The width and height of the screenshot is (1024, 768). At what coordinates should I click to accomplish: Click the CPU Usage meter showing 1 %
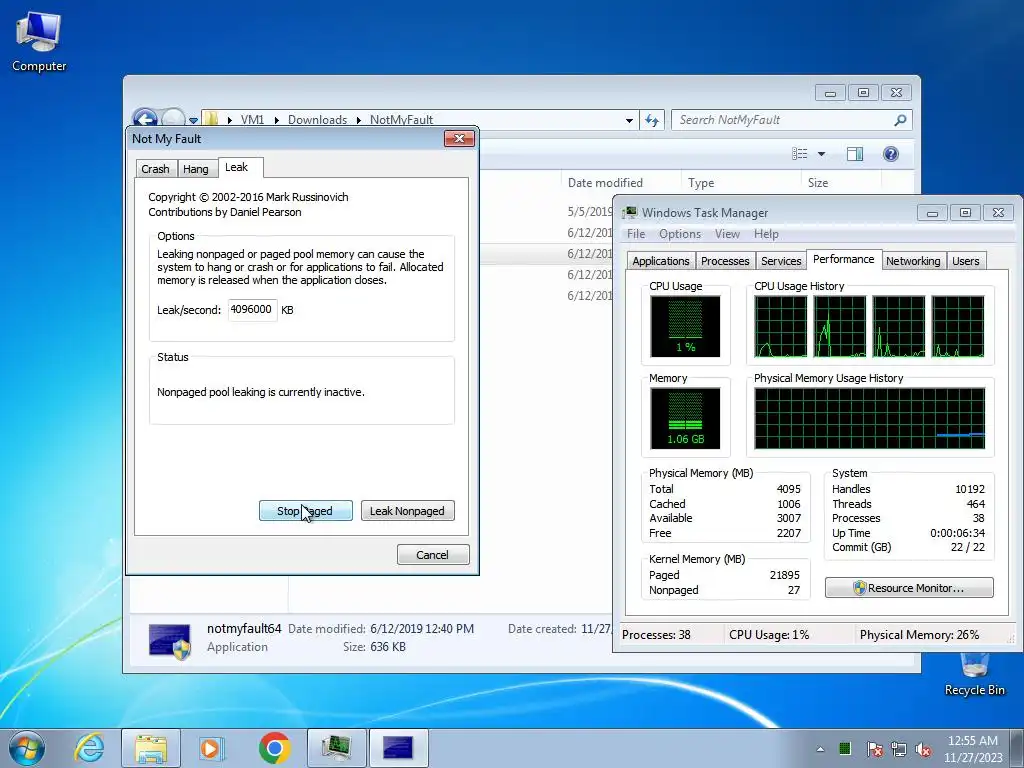[685, 327]
